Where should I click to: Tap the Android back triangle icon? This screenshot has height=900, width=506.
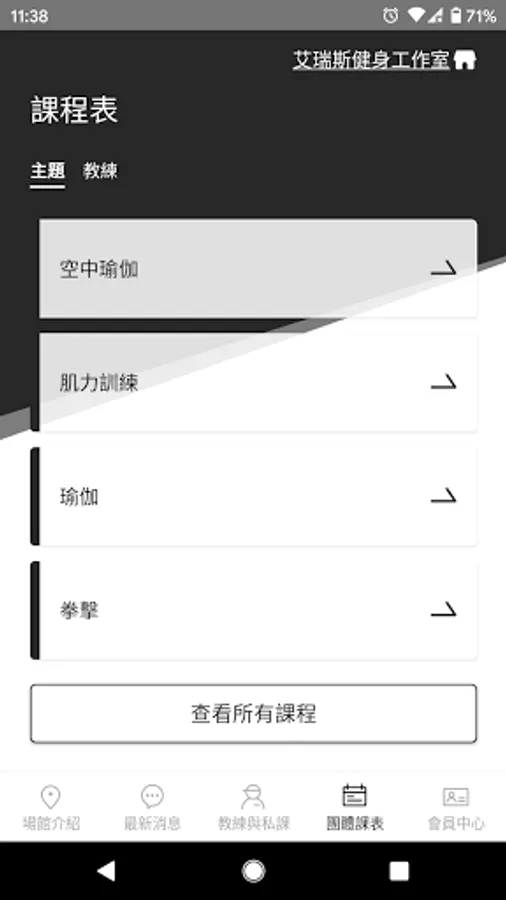(106, 871)
